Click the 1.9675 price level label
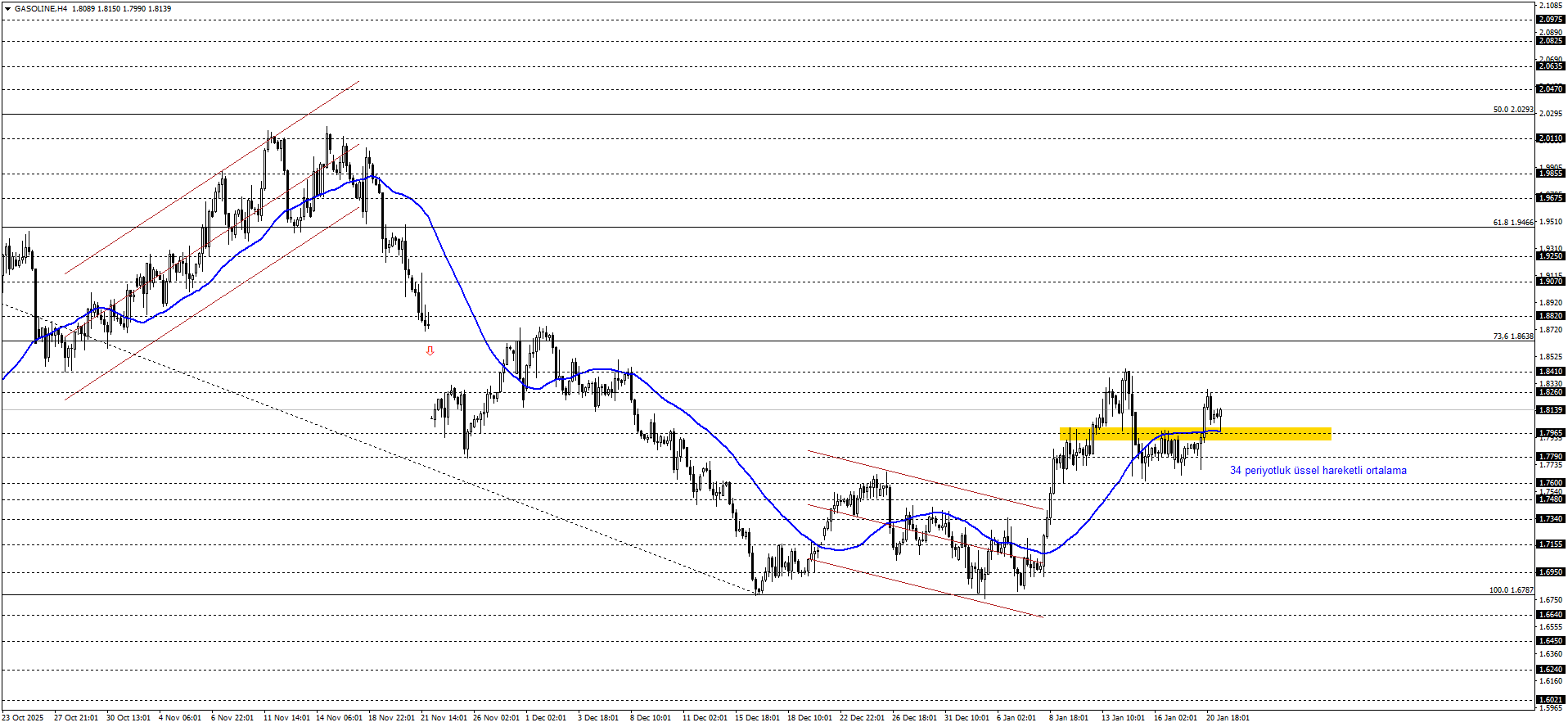Screen dimensions: 1568x727 click(x=1551, y=198)
